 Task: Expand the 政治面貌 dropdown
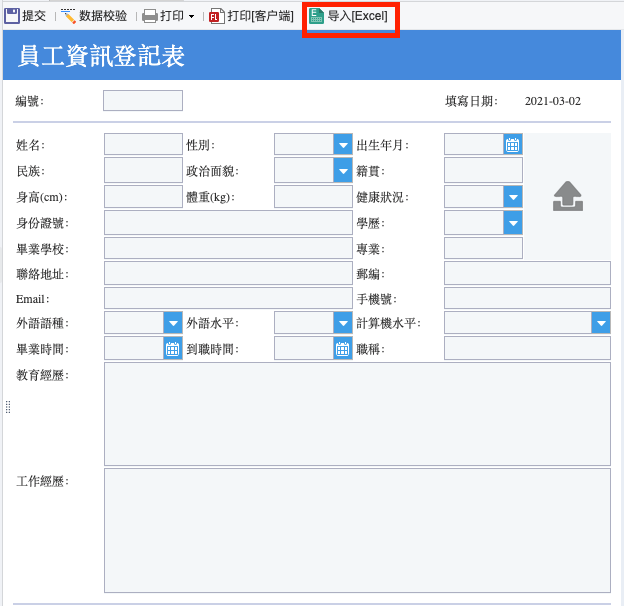pos(343,171)
